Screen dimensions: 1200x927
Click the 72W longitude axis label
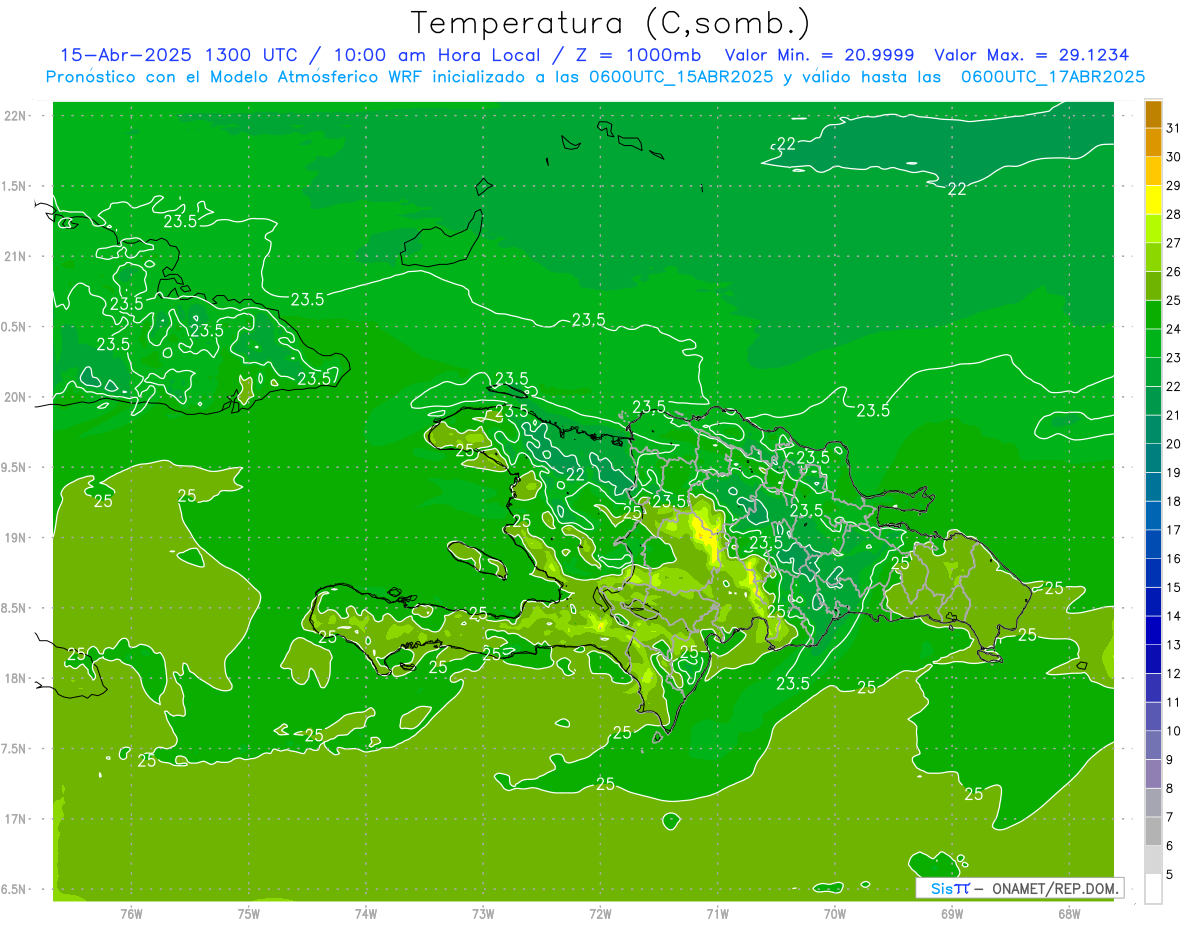tap(600, 913)
